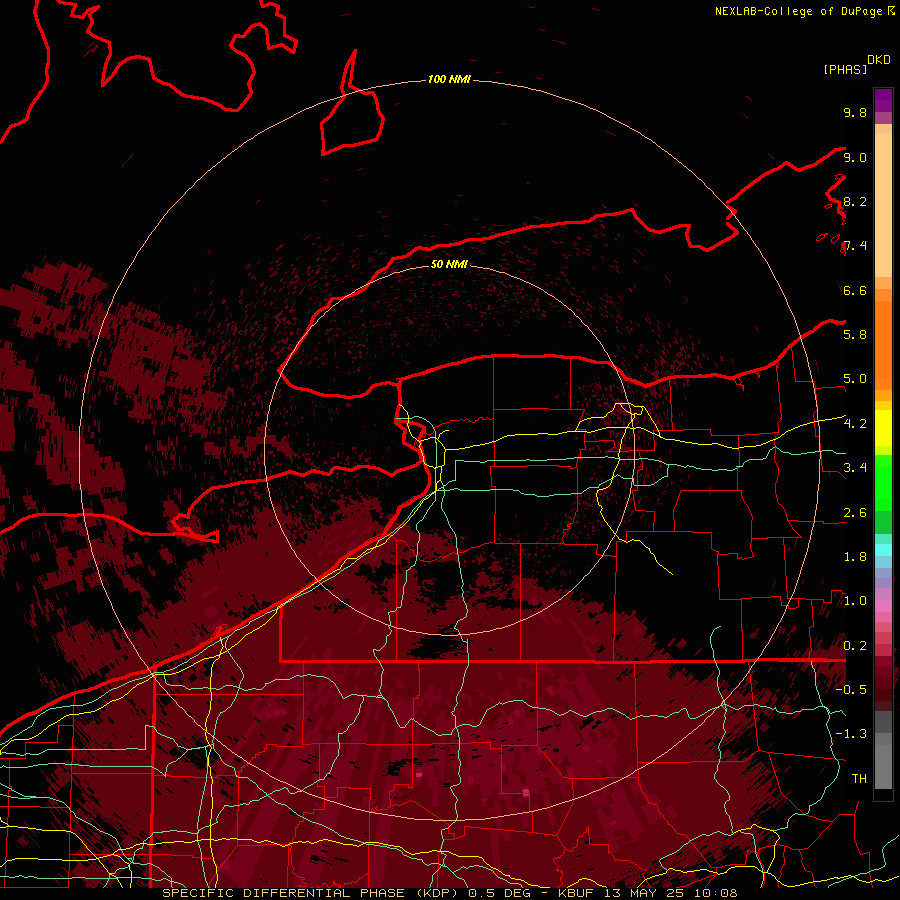This screenshot has height=900, width=900.
Task: Click the NEXLAB-College of DuPage credit text
Action: [799, 11]
